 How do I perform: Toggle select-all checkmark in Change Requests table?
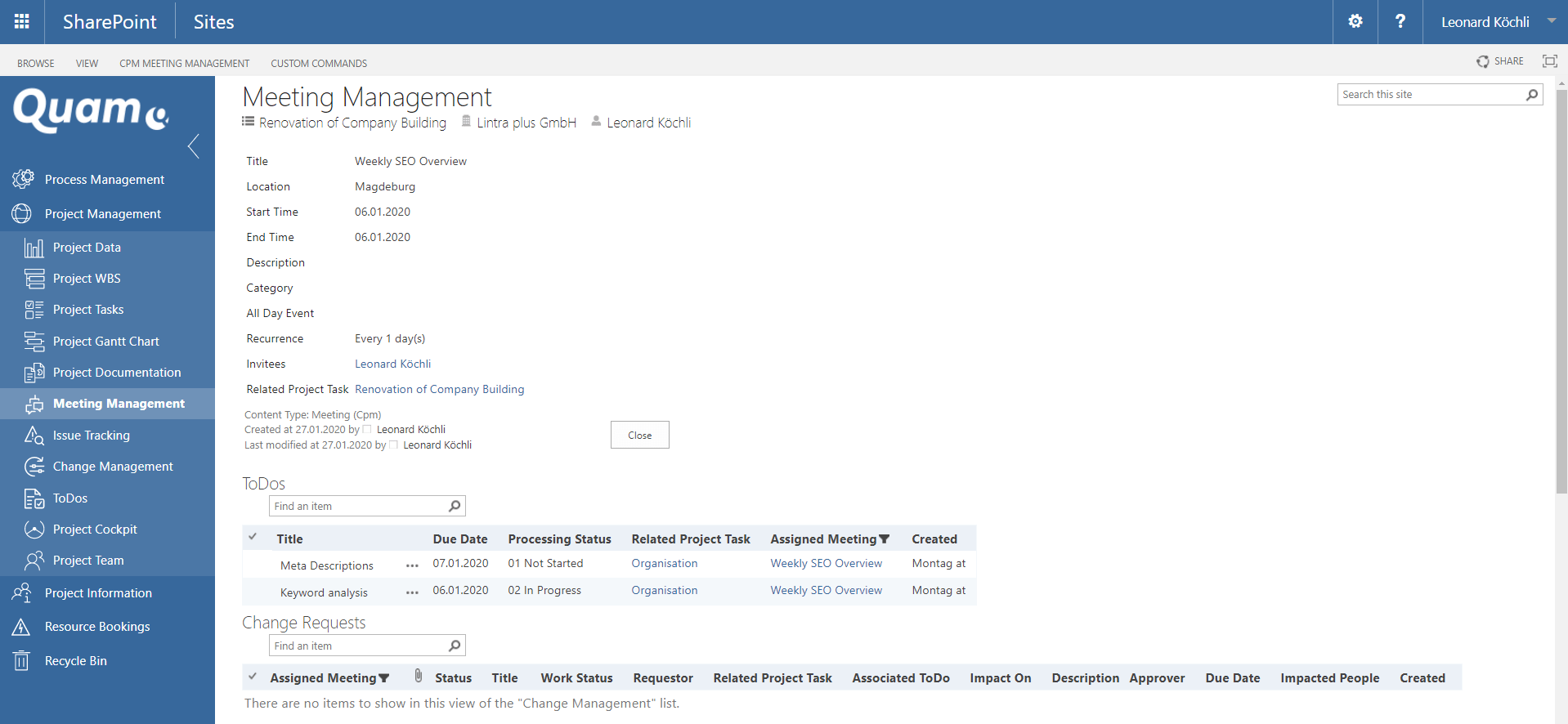point(253,677)
